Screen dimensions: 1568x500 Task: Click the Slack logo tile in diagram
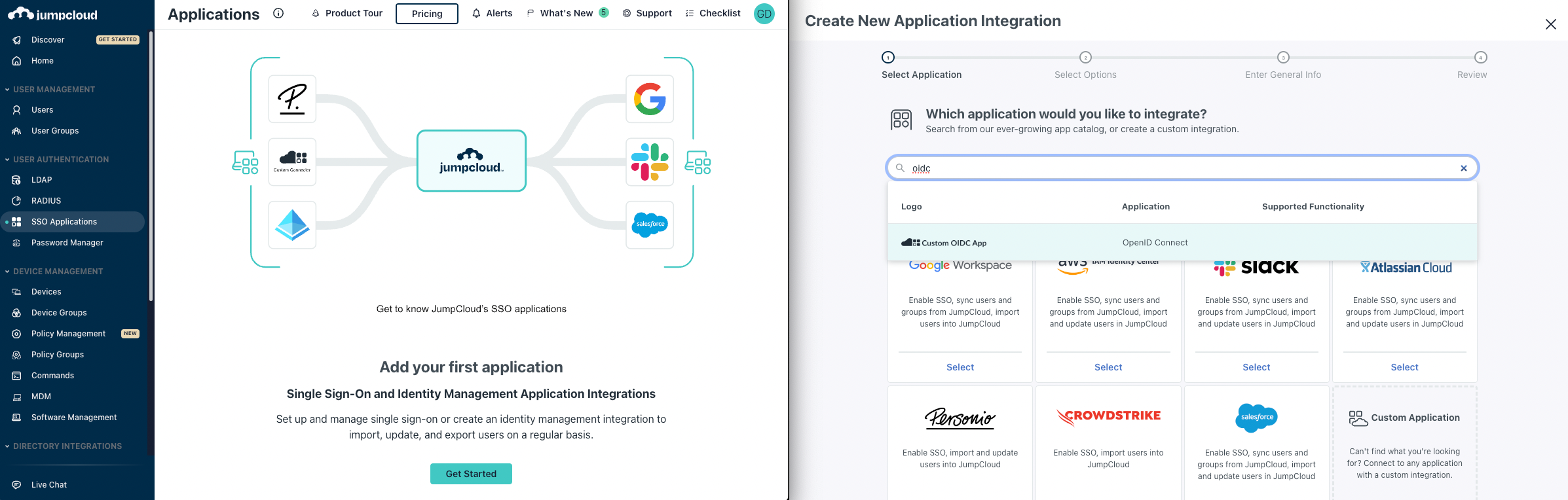click(650, 162)
